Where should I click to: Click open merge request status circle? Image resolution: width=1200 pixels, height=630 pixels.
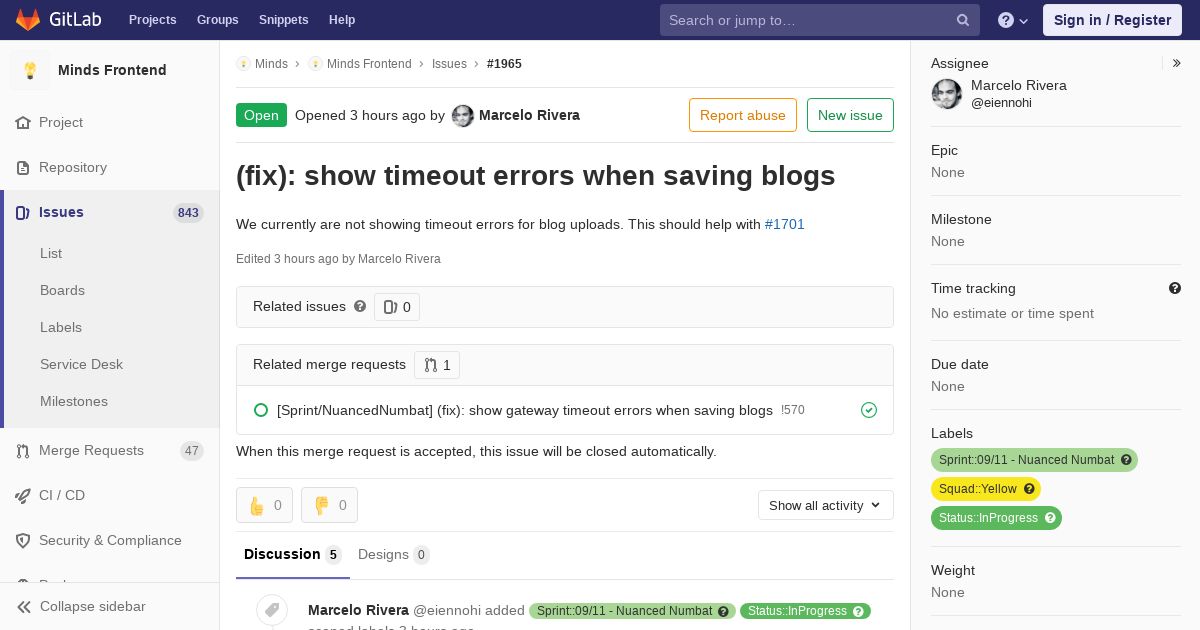point(261,410)
